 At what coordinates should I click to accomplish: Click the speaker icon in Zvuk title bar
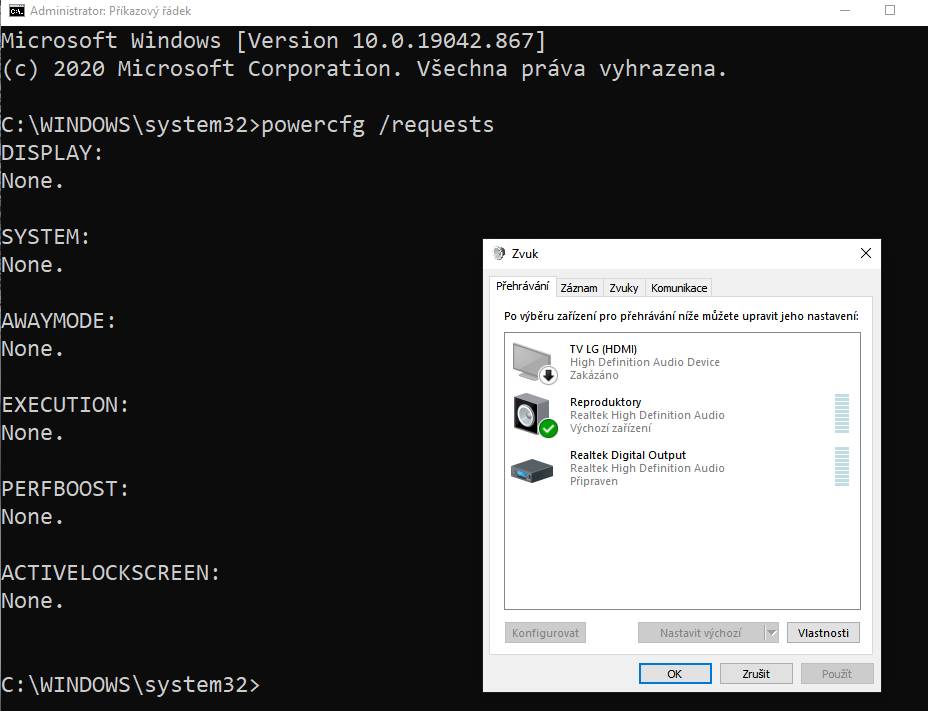(x=499, y=253)
